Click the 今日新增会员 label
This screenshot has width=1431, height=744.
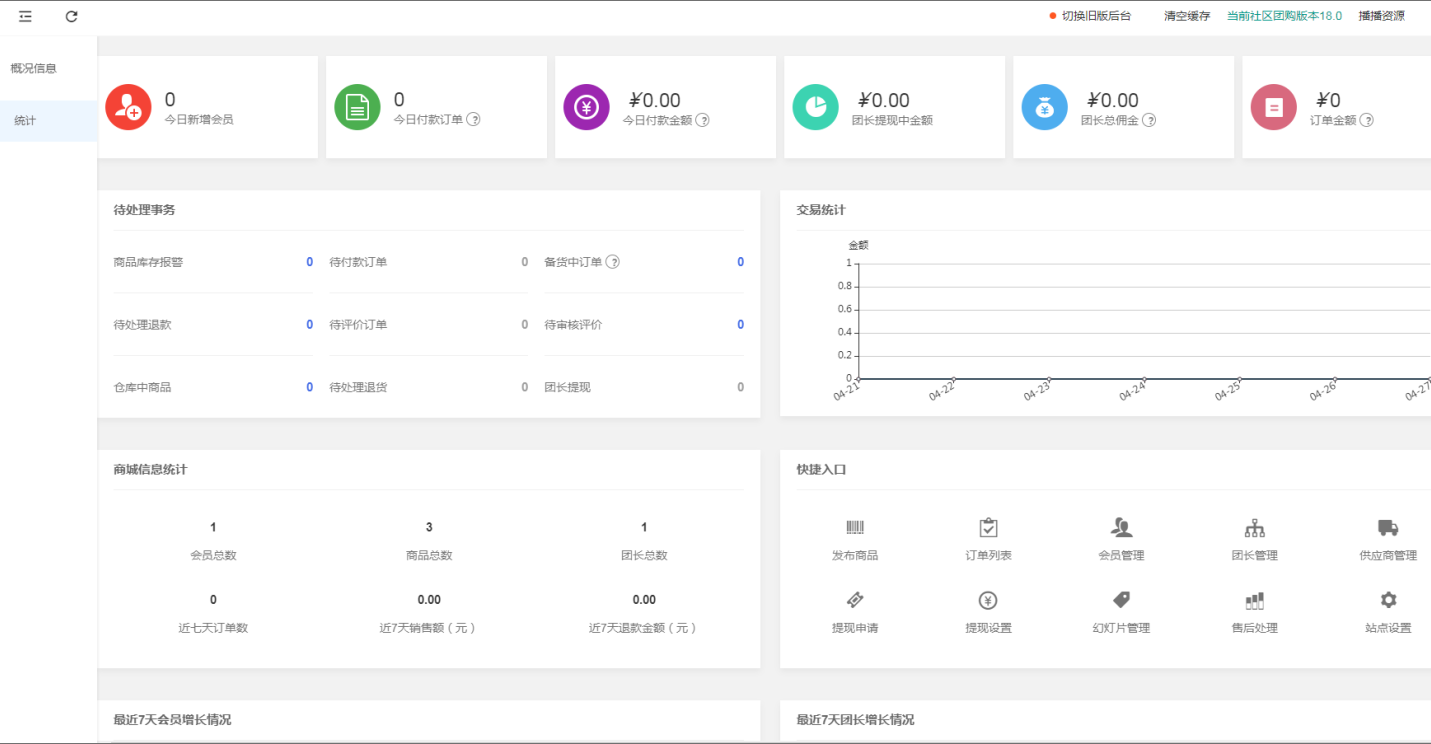(199, 120)
